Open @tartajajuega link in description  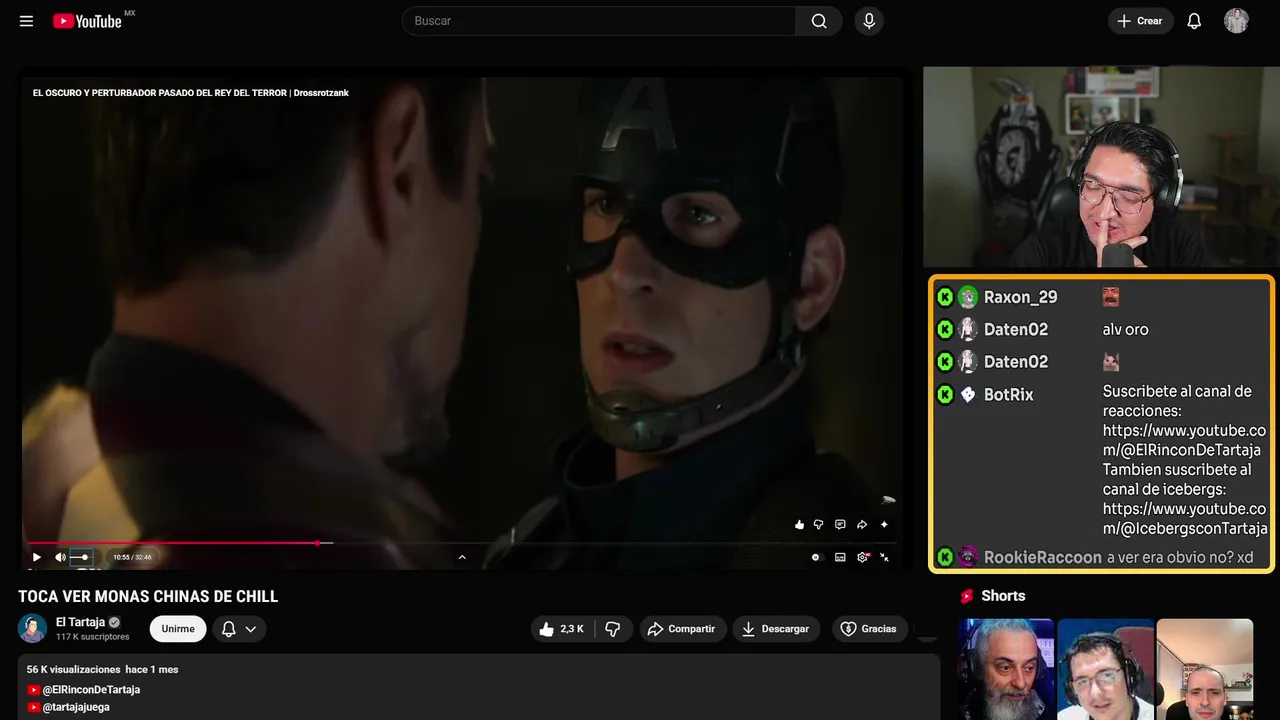[x=76, y=707]
